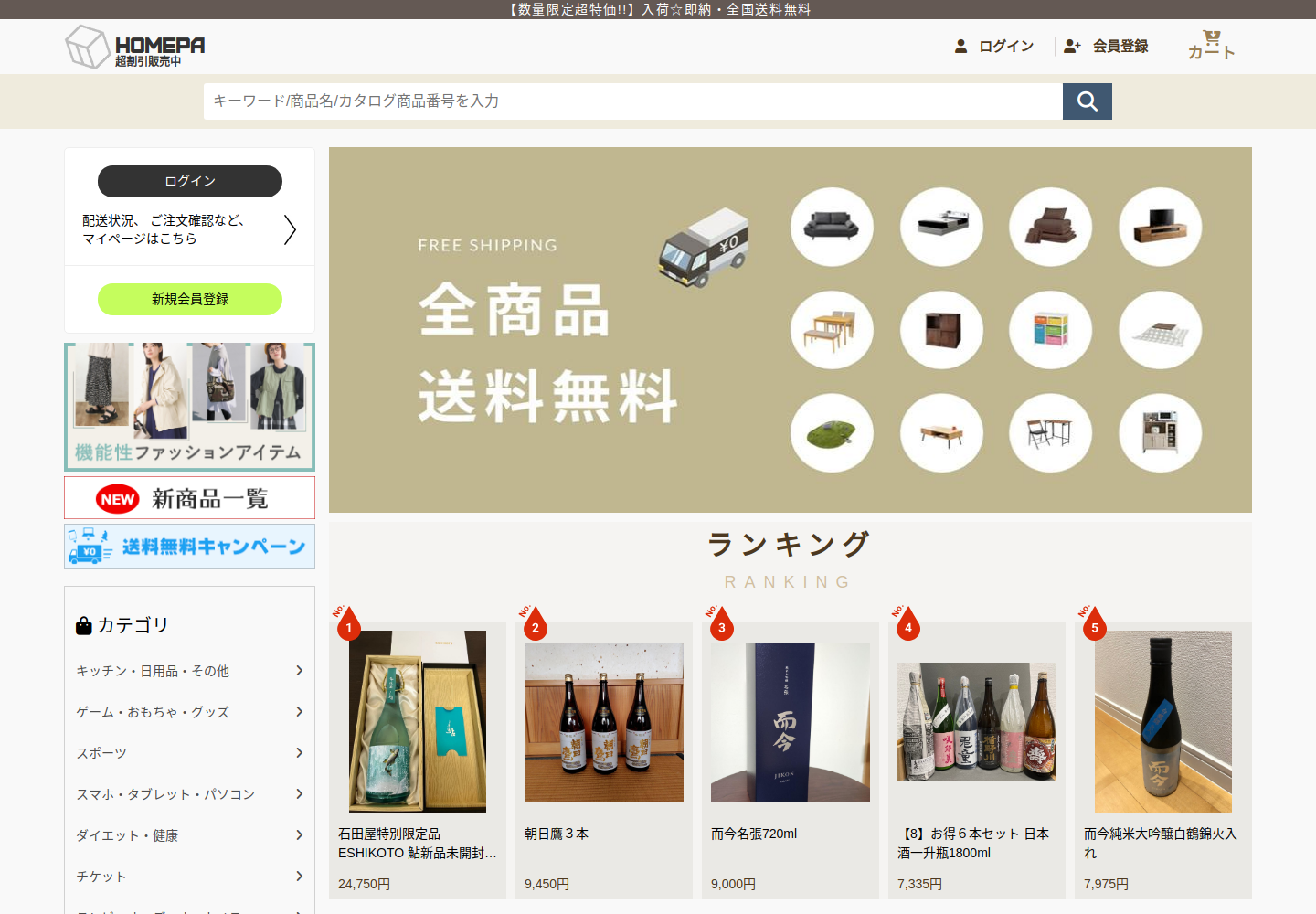1316x914 pixels.
Task: Open 機能性ファッションアイテム banner
Action: click(x=190, y=407)
